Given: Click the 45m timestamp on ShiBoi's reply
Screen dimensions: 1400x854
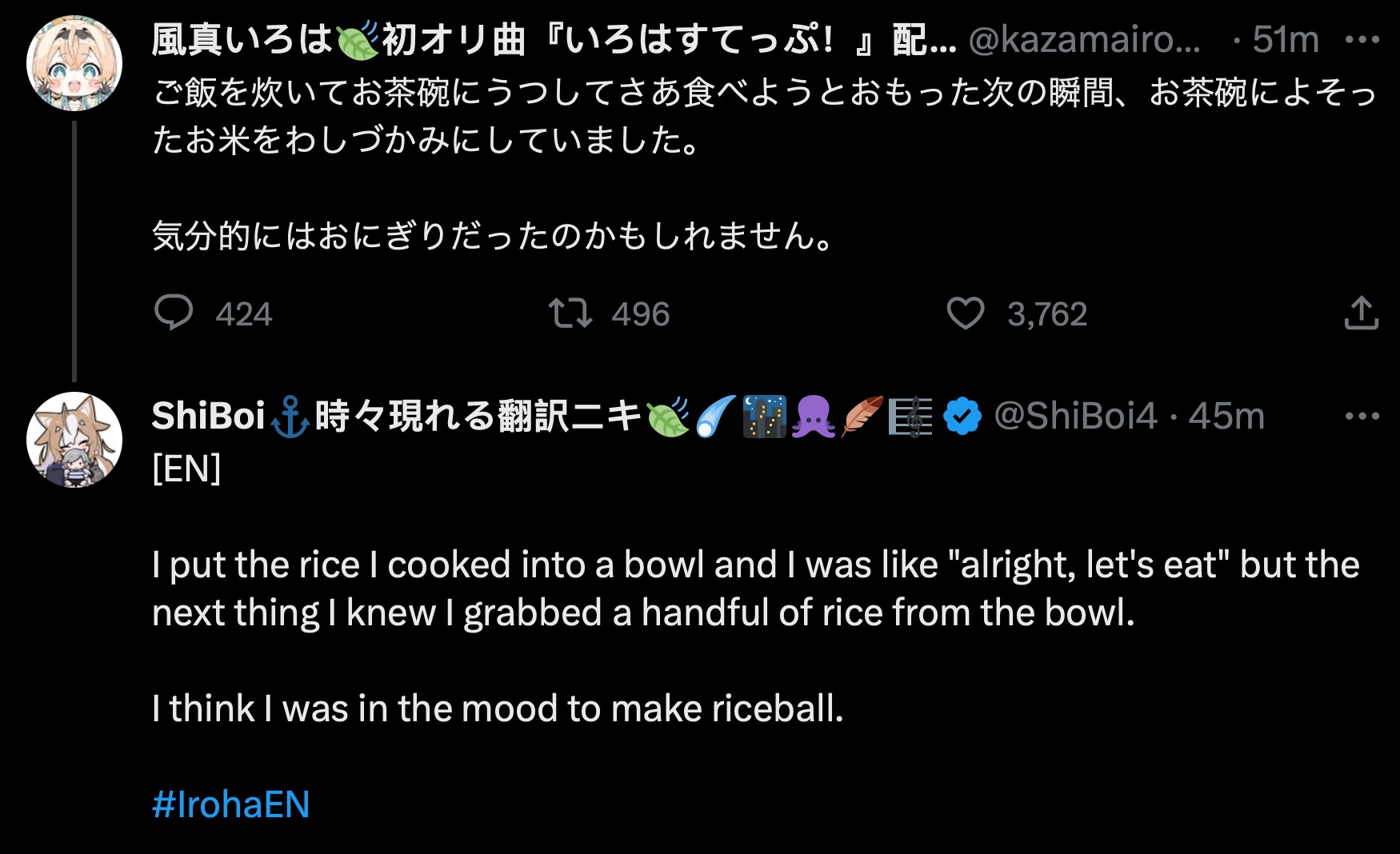Looking at the screenshot, I should click(1226, 417).
